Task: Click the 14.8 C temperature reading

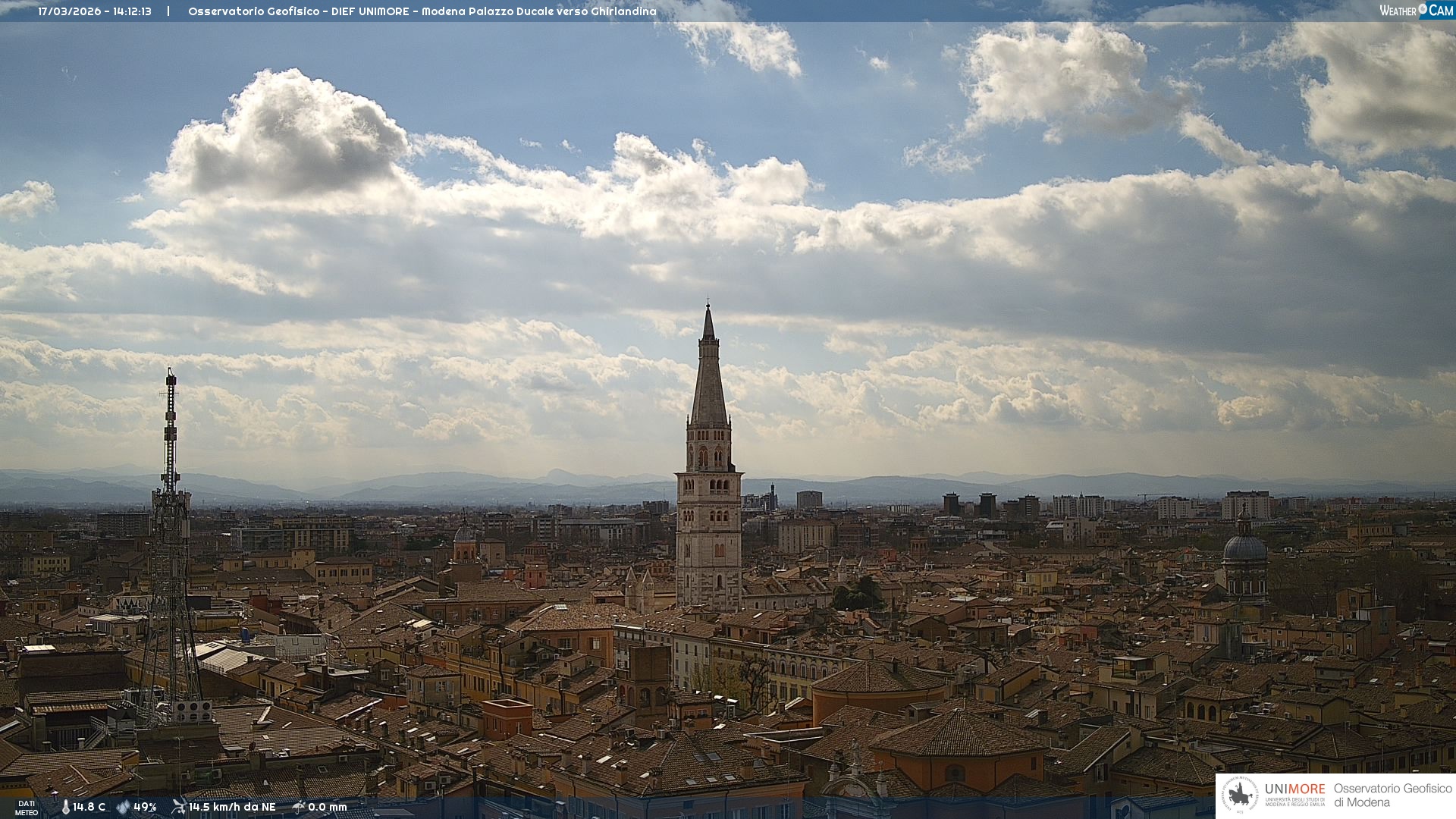Action: (89, 807)
